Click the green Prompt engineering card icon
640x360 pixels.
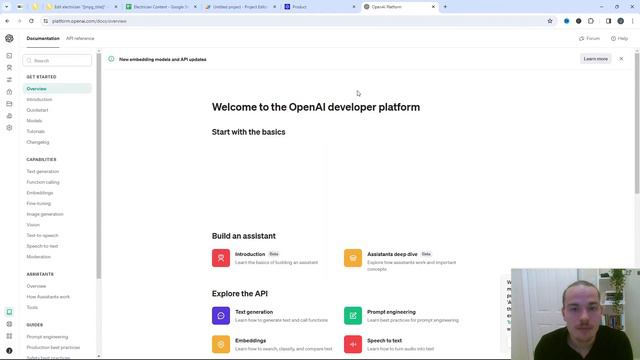pos(353,316)
